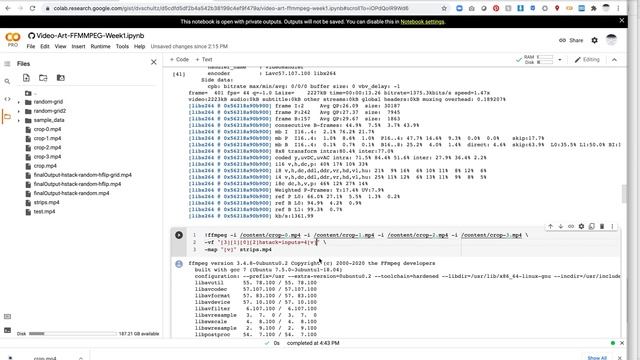Close the bottom status bar
640x360 pixels.
pyautogui.click(x=622, y=343)
